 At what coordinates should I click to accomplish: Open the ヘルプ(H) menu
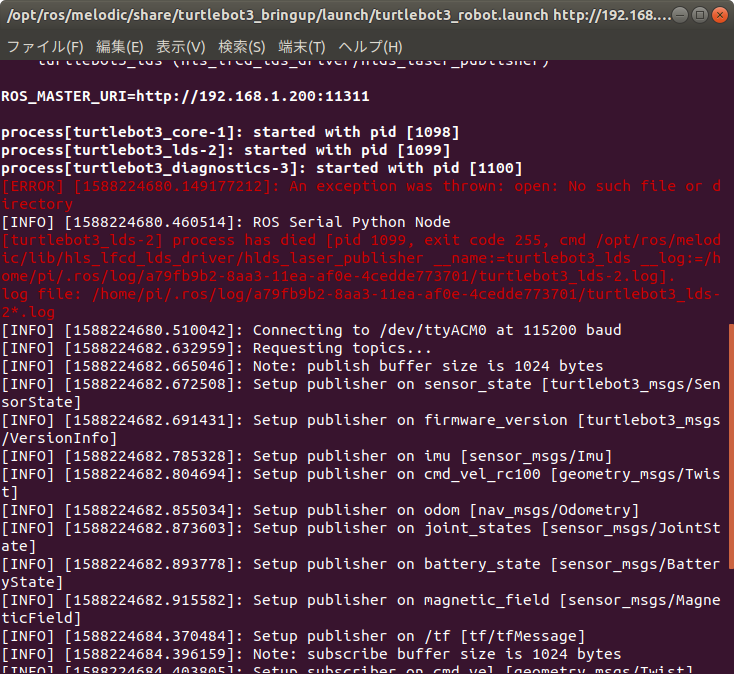(x=370, y=47)
